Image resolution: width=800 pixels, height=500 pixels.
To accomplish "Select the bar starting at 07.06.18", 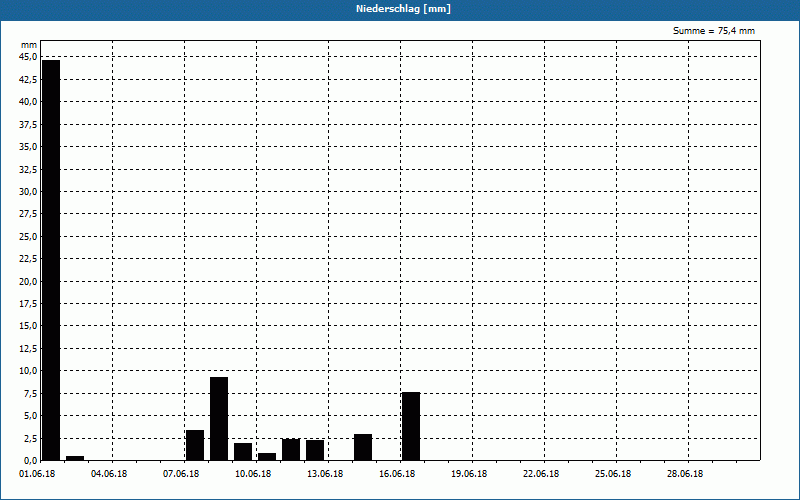I will click(194, 445).
